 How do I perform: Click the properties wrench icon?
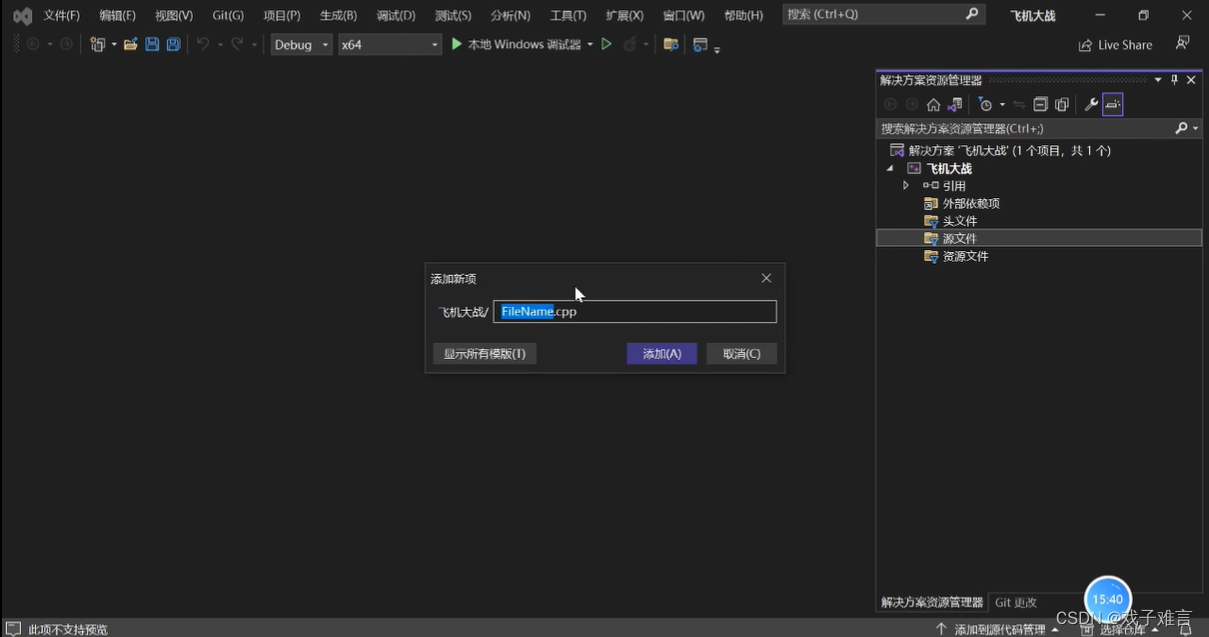pyautogui.click(x=1091, y=105)
